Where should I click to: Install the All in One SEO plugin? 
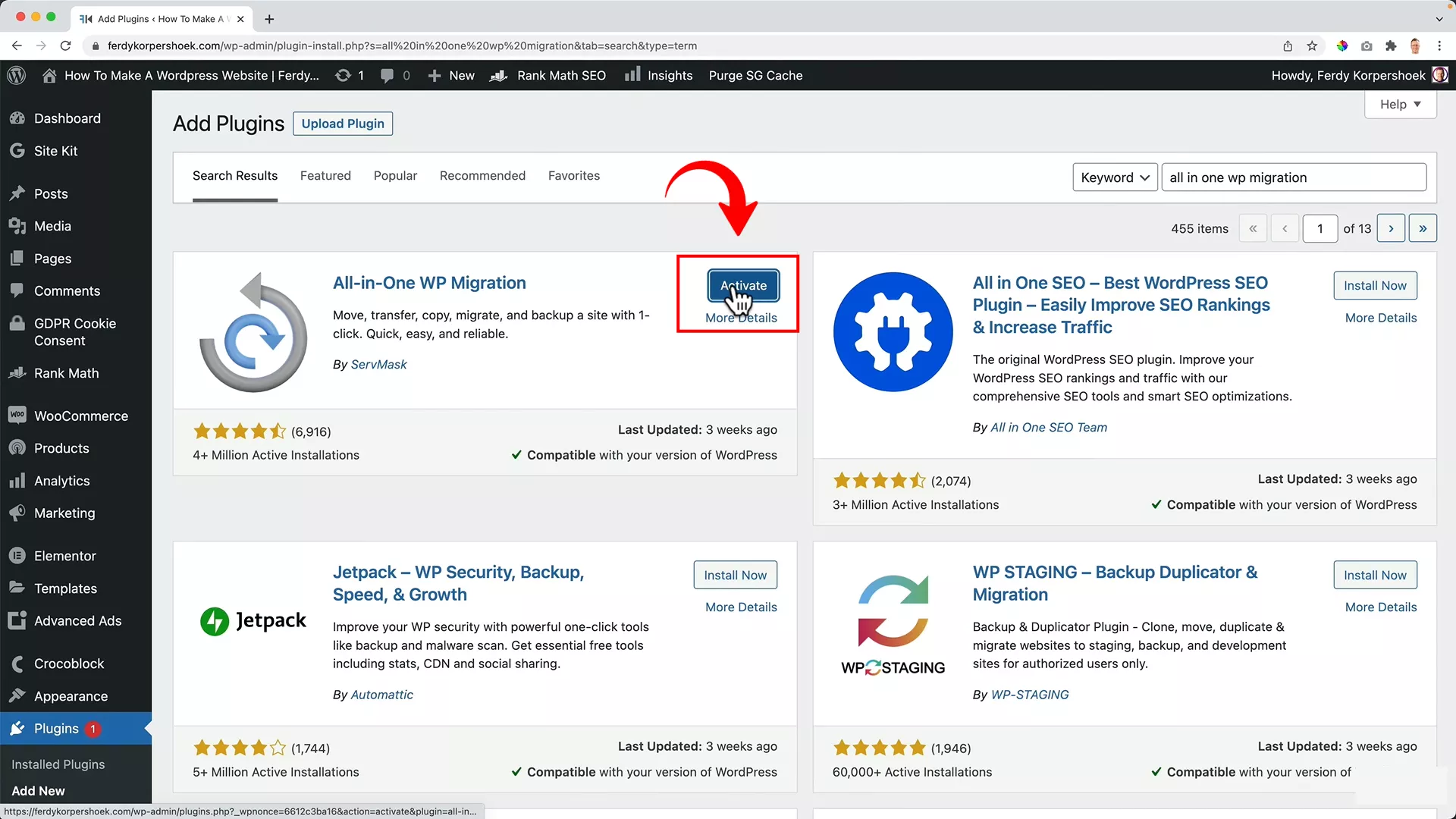coord(1375,286)
